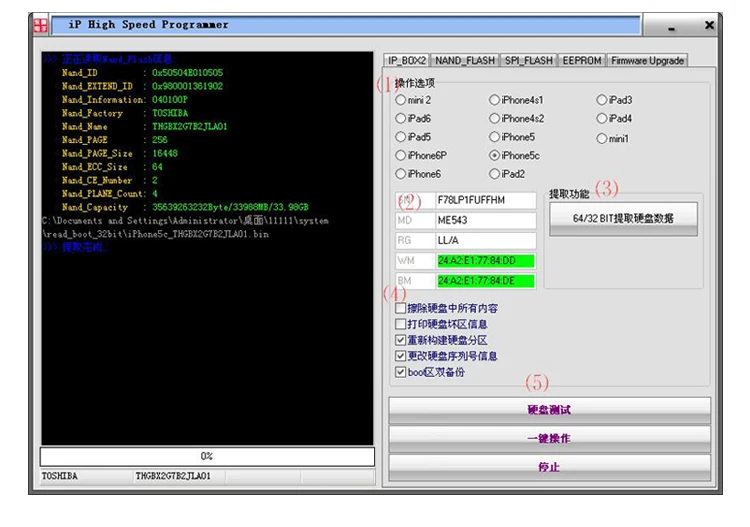Choose the iPad3 device option
The height and width of the screenshot is (527, 750).
click(x=601, y=100)
